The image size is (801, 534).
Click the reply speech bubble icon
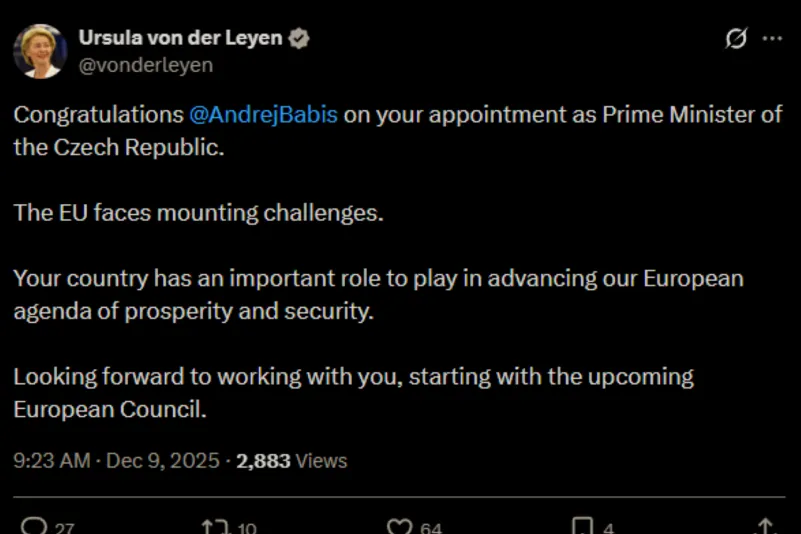click(x=32, y=526)
